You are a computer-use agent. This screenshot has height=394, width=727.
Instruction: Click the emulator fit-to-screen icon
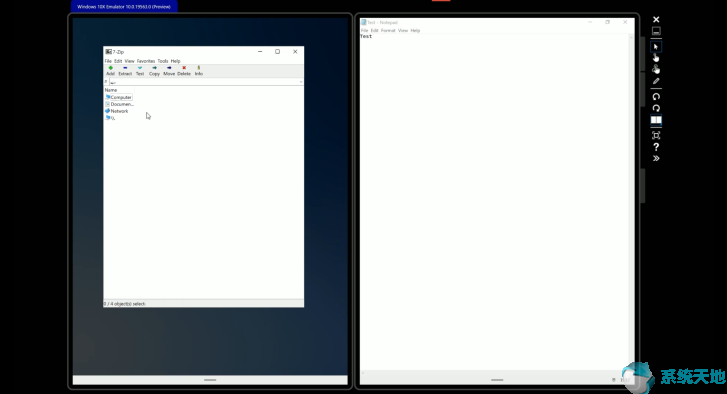pyautogui.click(x=656, y=135)
